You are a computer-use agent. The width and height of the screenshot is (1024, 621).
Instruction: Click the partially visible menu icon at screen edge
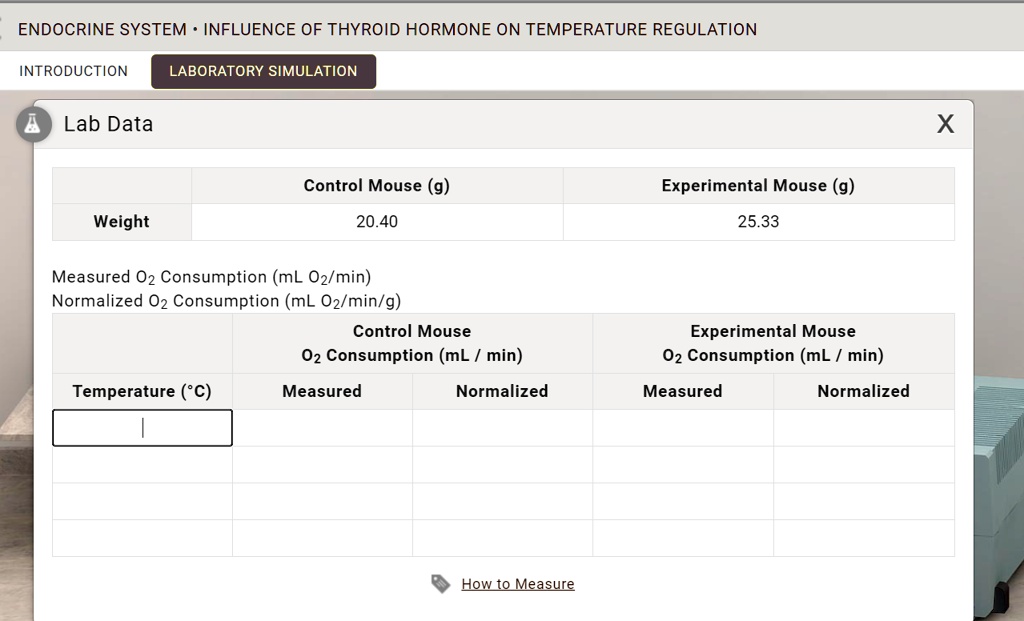tap(3, 26)
